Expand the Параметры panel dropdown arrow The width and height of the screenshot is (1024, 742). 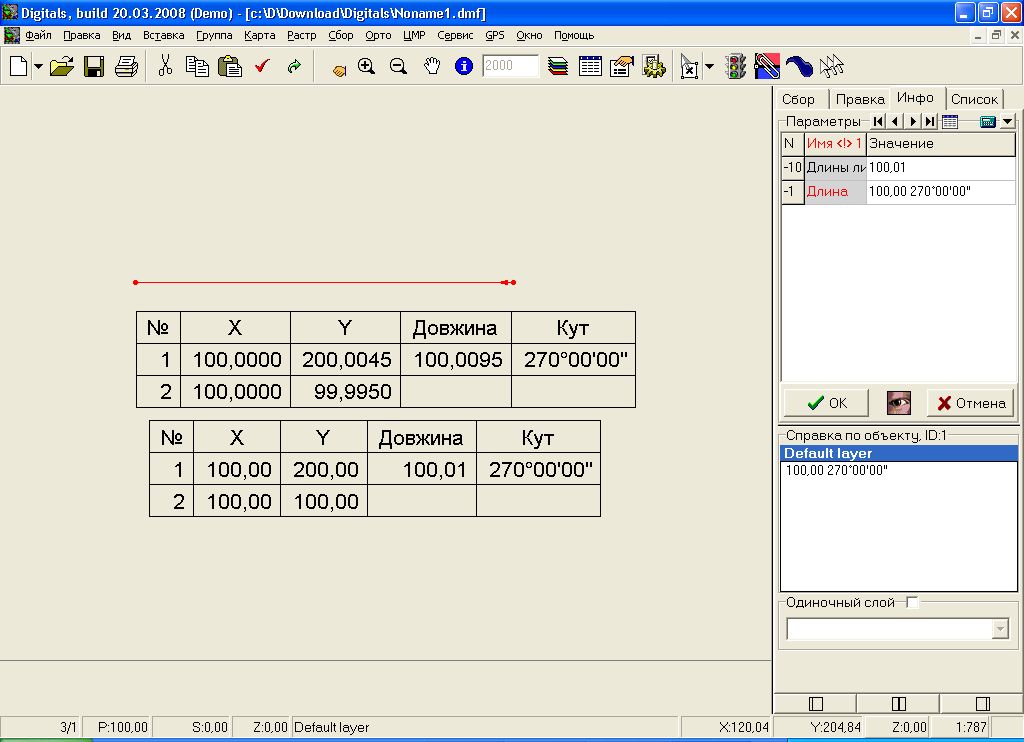[1008, 121]
